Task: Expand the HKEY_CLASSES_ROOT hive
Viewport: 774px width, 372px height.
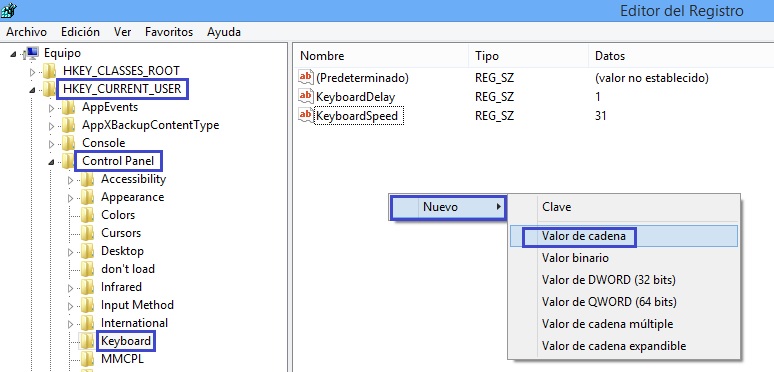Action: click(x=33, y=72)
